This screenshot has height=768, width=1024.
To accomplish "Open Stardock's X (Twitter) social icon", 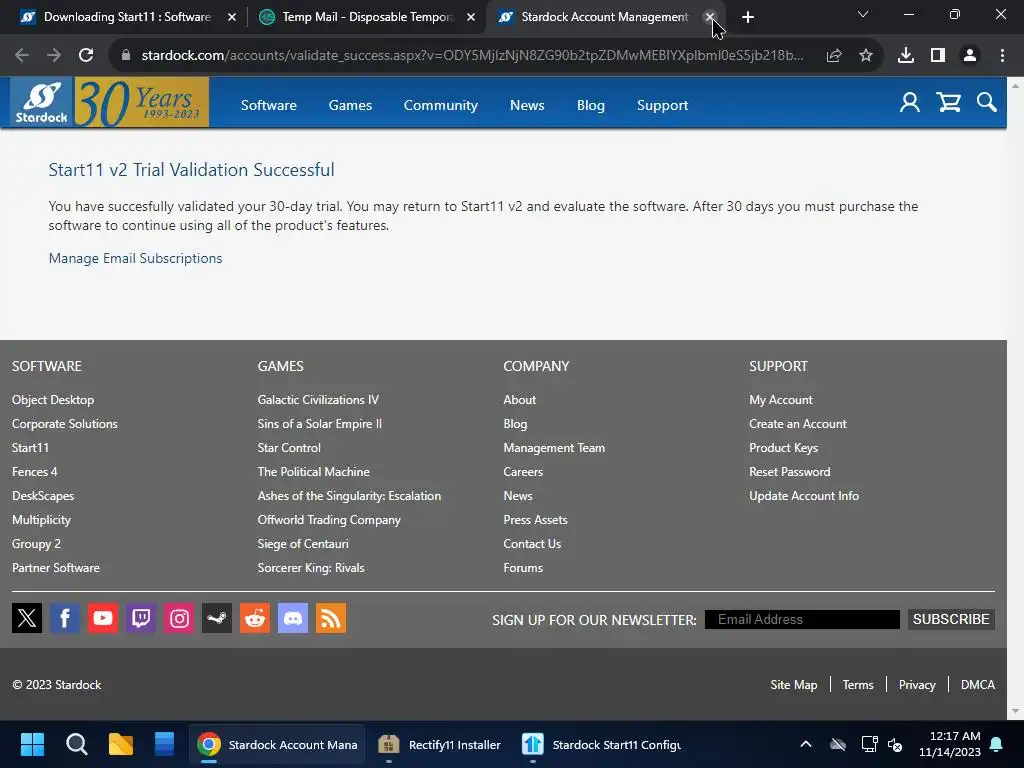I will click(x=27, y=618).
